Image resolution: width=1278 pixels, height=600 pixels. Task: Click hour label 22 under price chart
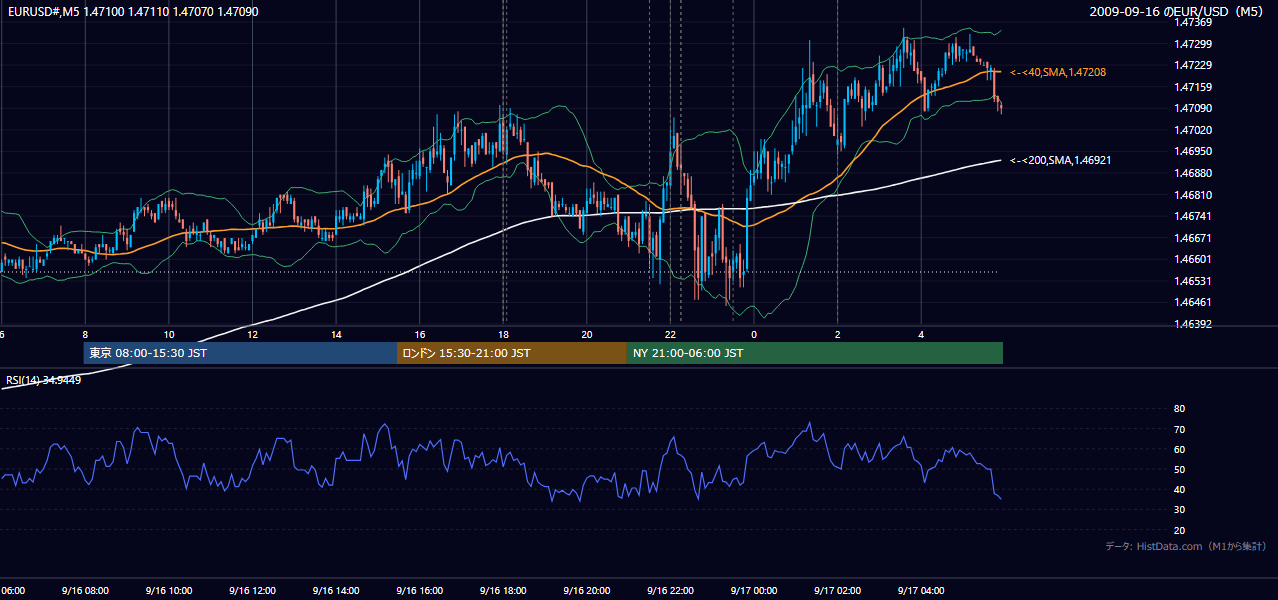click(671, 334)
